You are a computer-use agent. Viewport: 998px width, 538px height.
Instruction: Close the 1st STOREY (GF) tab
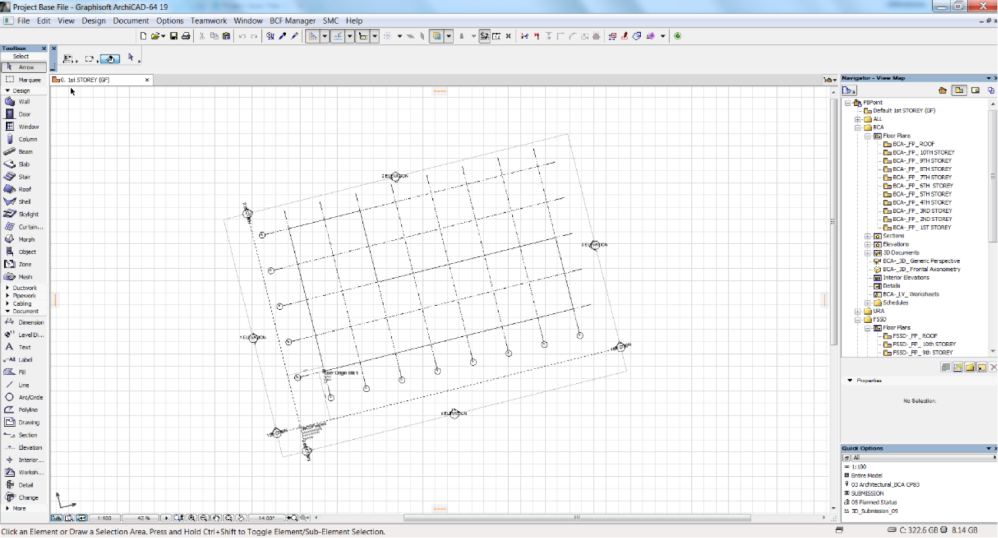click(x=147, y=79)
